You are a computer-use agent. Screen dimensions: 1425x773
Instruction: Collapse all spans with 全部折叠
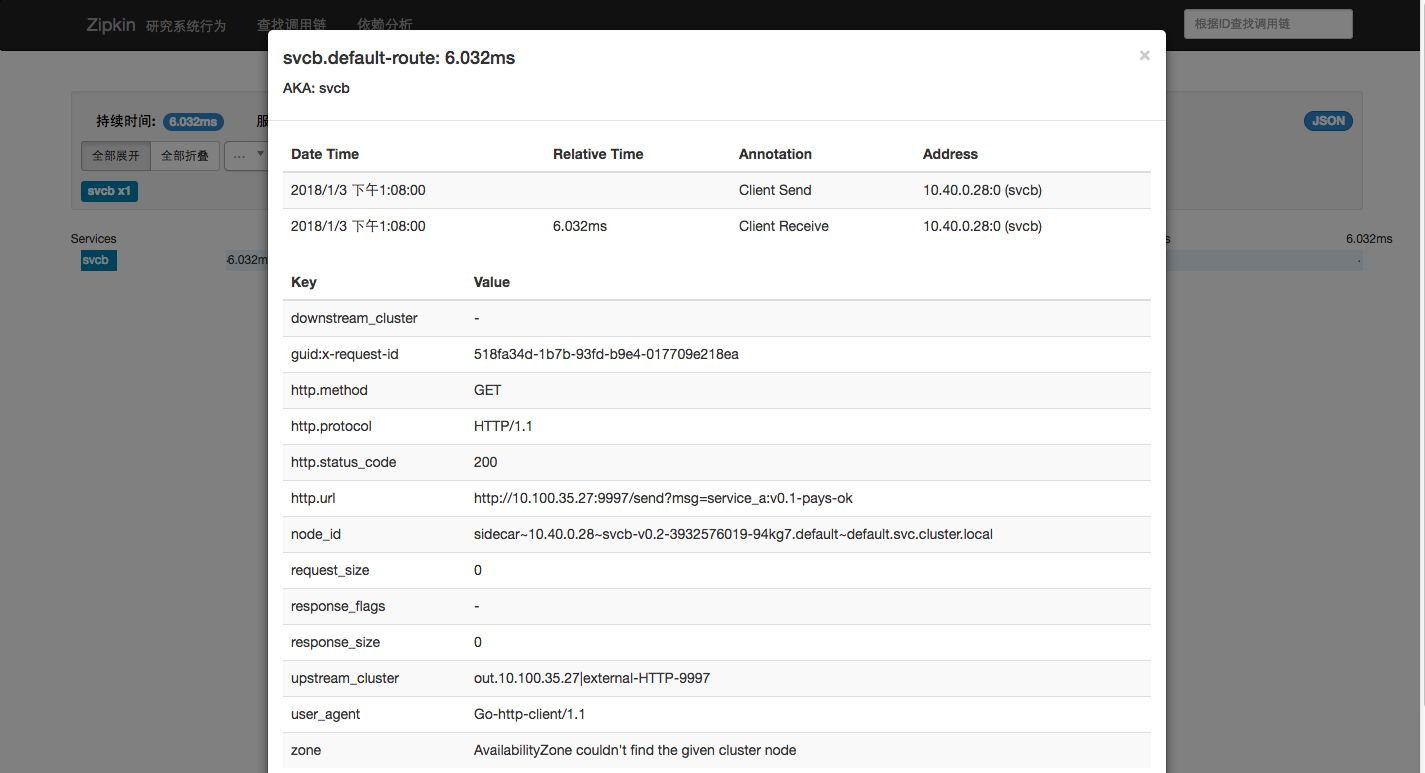[x=185, y=156]
